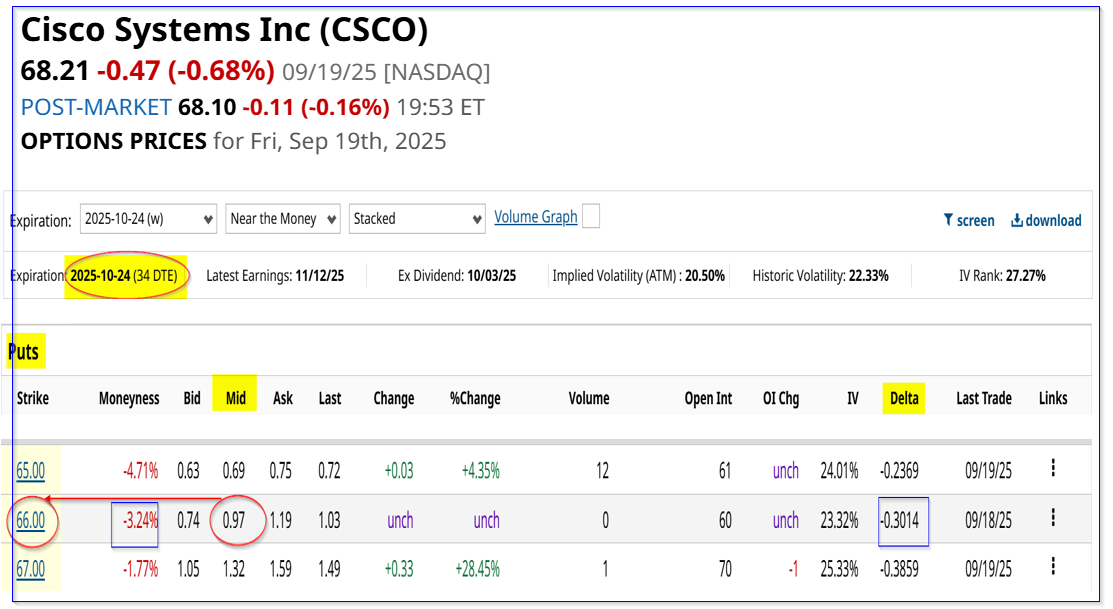Select the 1.32 mid price cell
The image size is (1113, 609).
click(234, 569)
